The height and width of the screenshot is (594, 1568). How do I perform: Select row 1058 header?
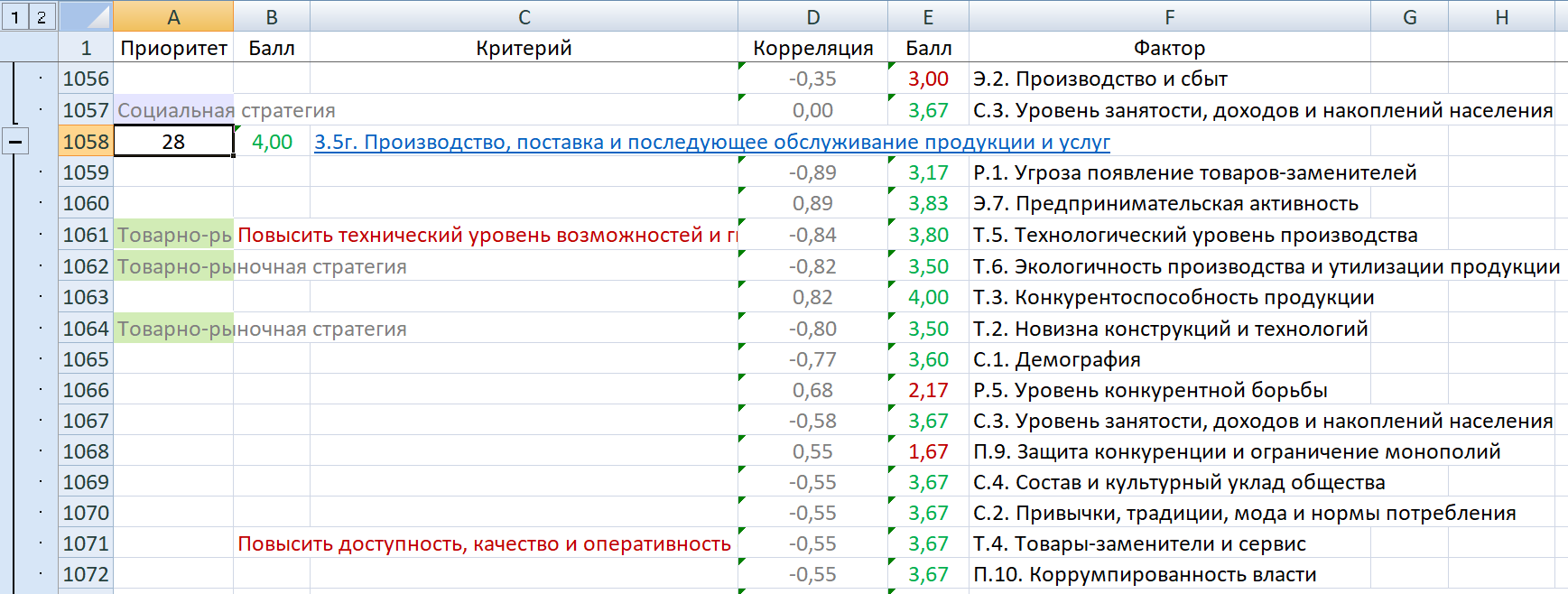pyautogui.click(x=86, y=142)
